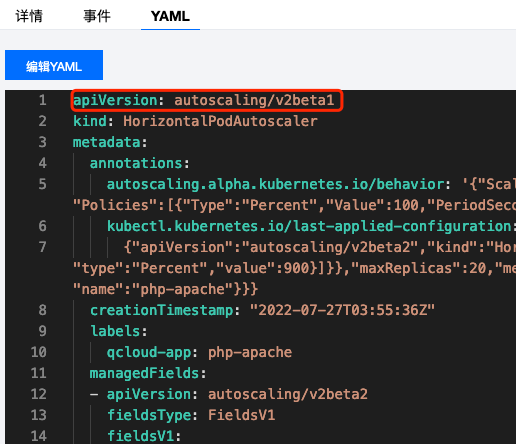Click the labels key on line 9
This screenshot has height=444, width=516.
(x=115, y=331)
